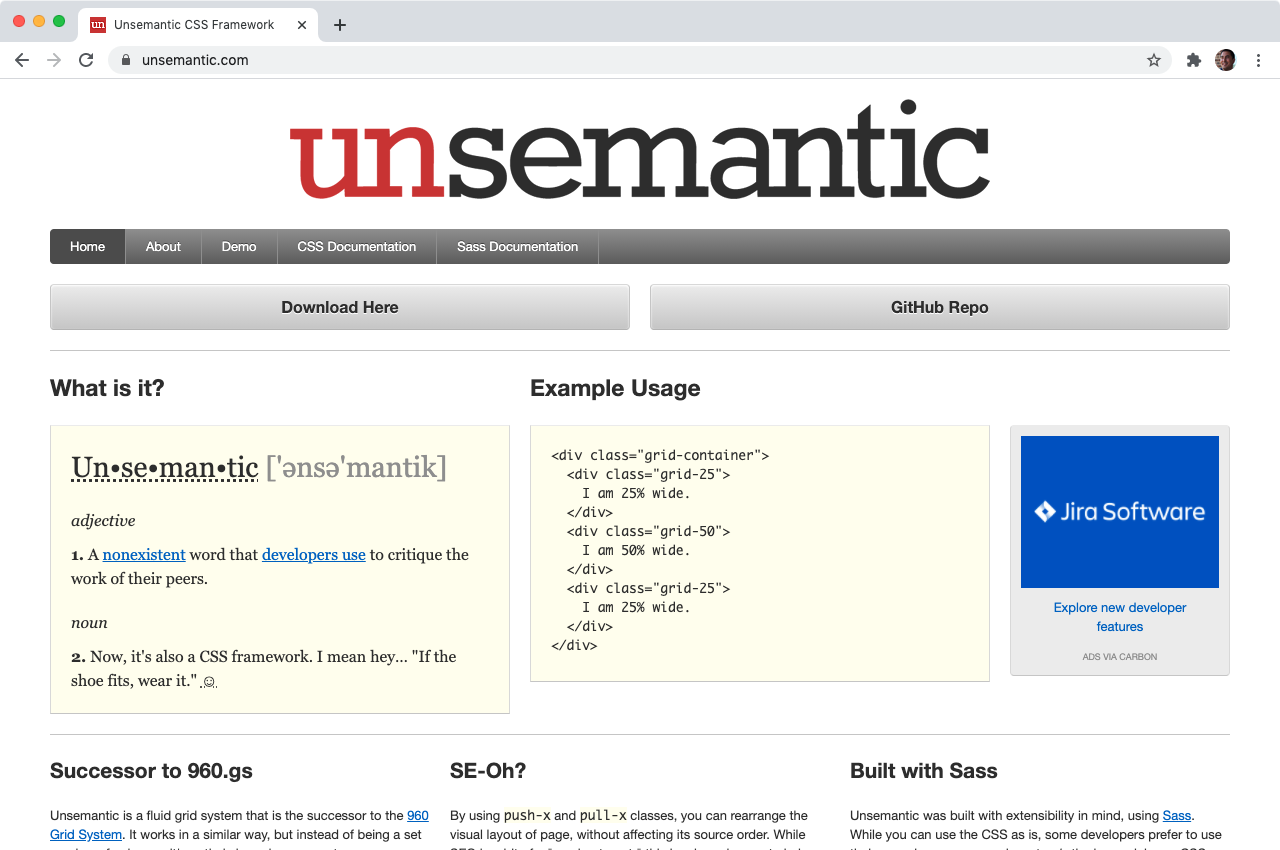The width and height of the screenshot is (1280, 850).
Task: Click the 'developers use' hyperlink
Action: coord(313,554)
